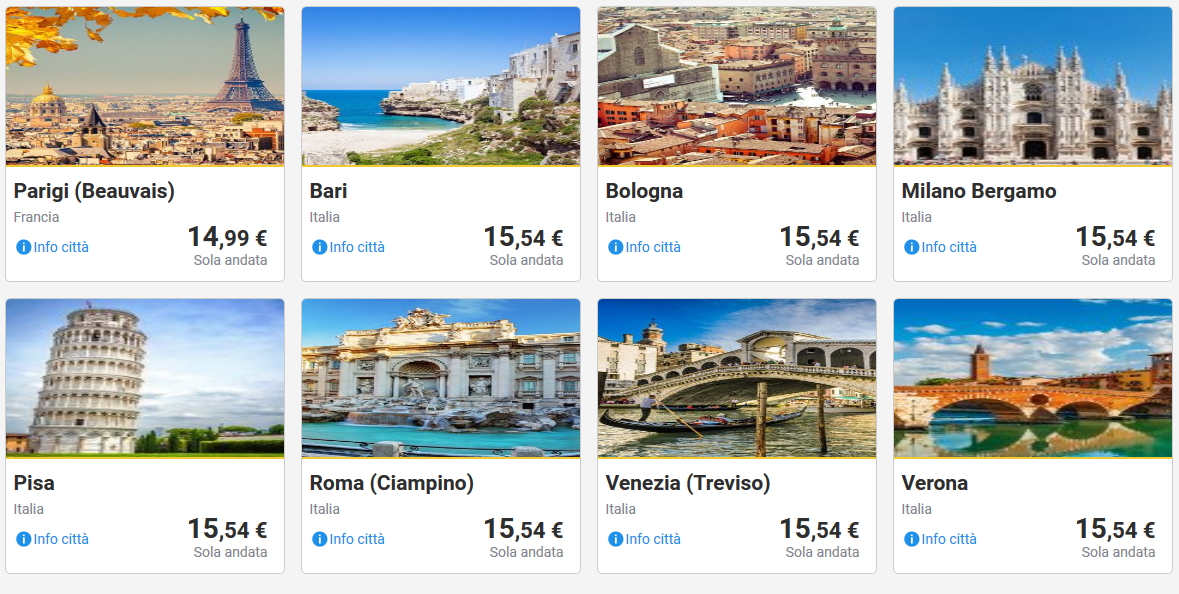Click the Leaning Tower of Pisa image
The width and height of the screenshot is (1179, 594).
tap(145, 378)
